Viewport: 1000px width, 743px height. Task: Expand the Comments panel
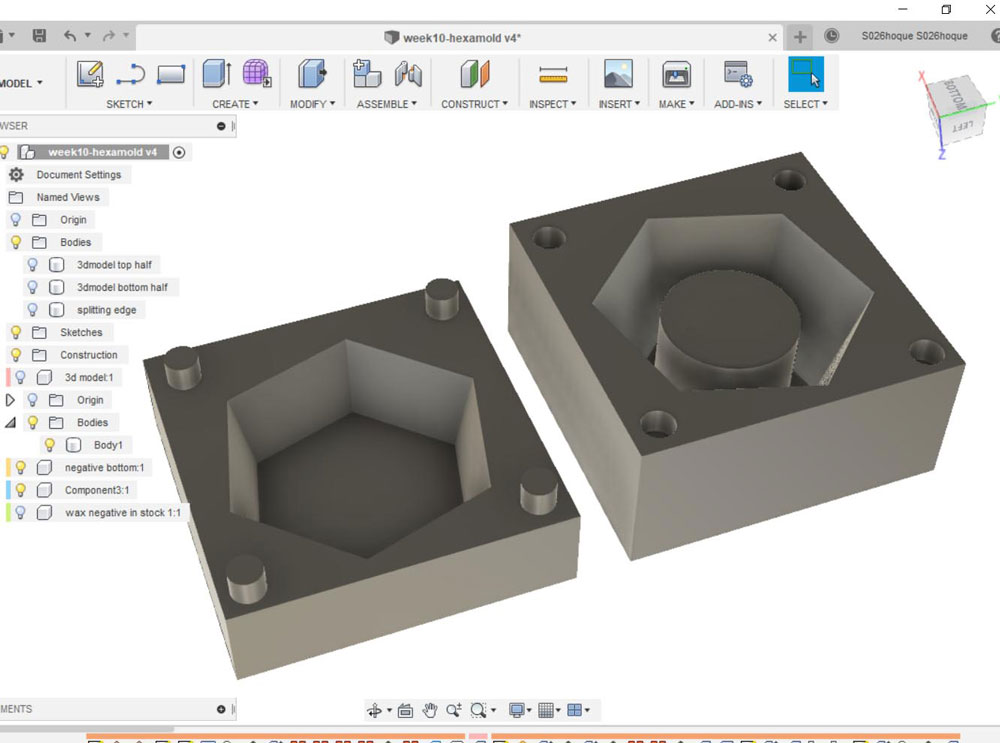pyautogui.click(x=221, y=709)
